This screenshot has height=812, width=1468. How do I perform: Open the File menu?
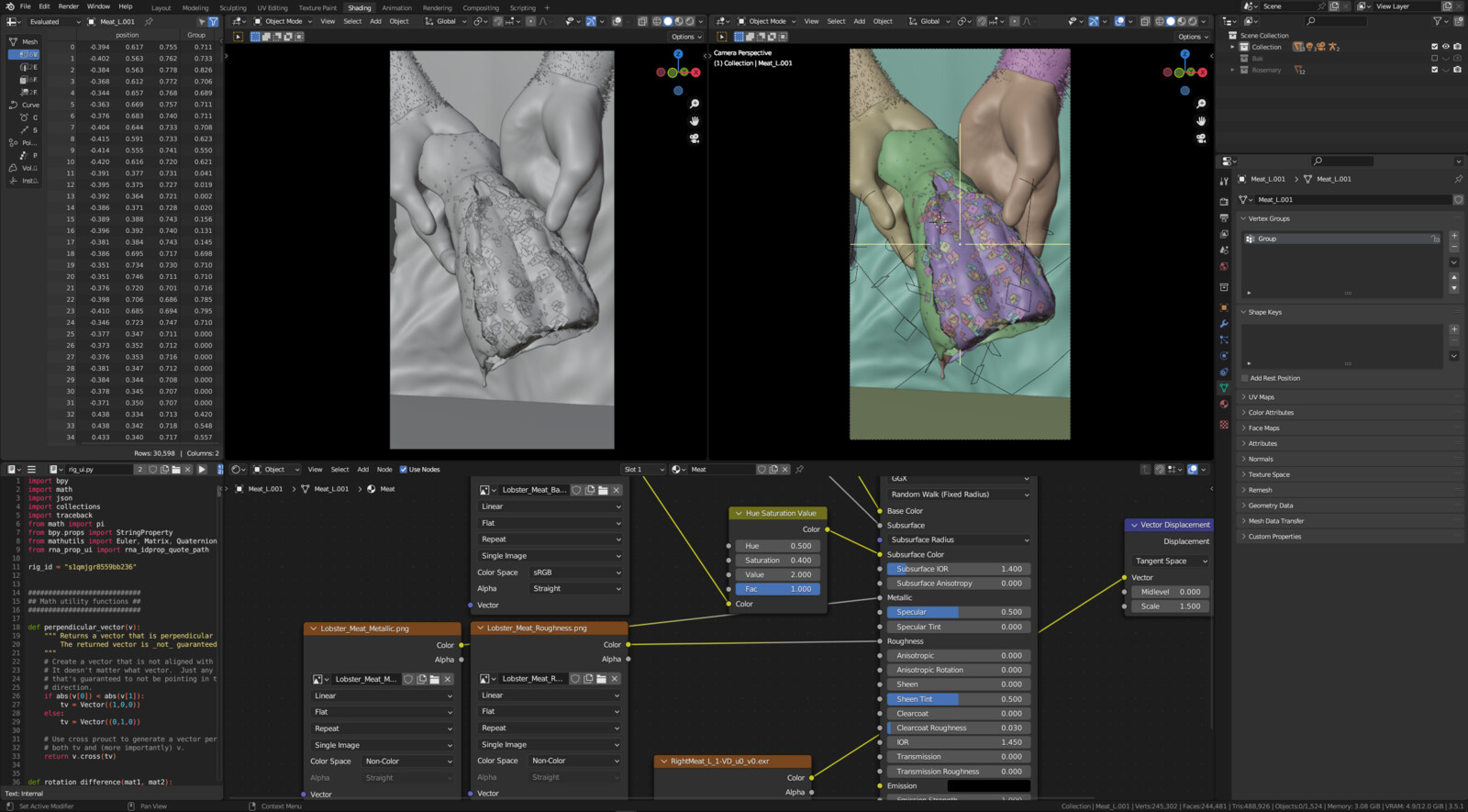point(25,6)
